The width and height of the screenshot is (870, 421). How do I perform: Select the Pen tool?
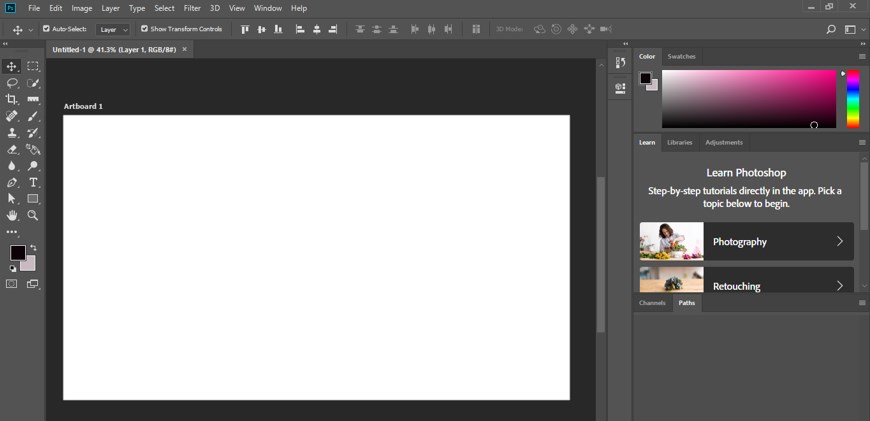[12, 182]
